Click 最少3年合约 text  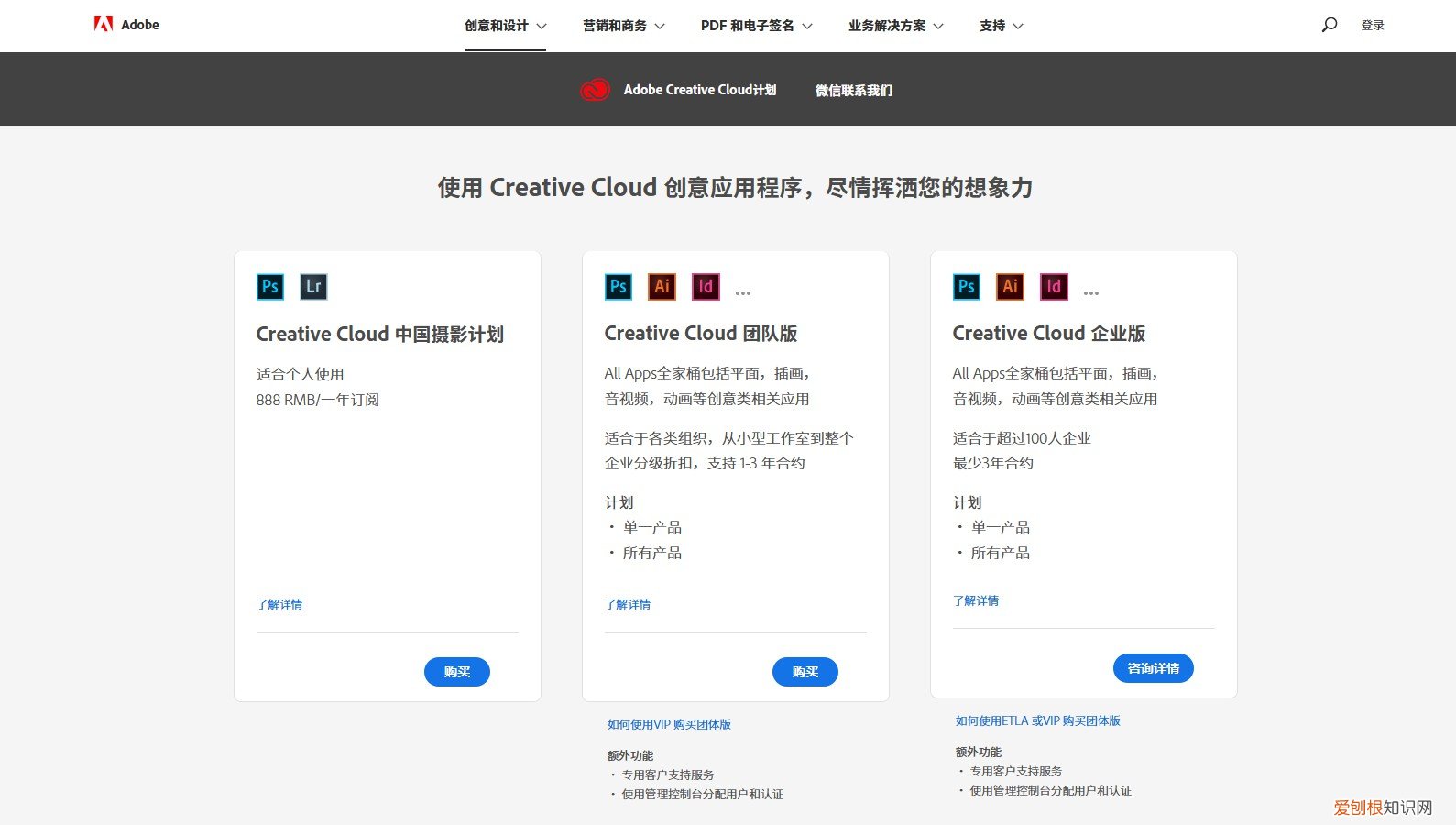(x=993, y=463)
